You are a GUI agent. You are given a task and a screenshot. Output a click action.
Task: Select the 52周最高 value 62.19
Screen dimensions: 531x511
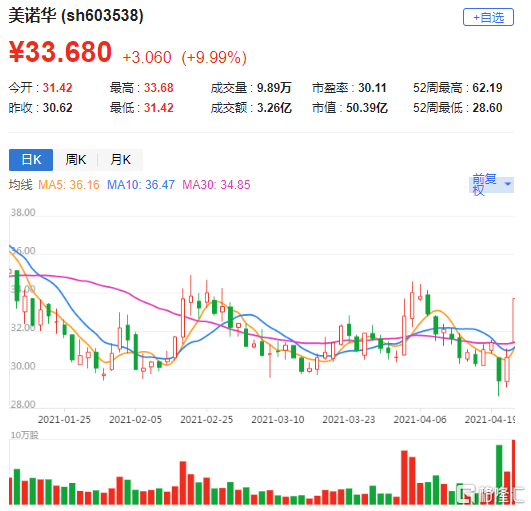tap(487, 88)
